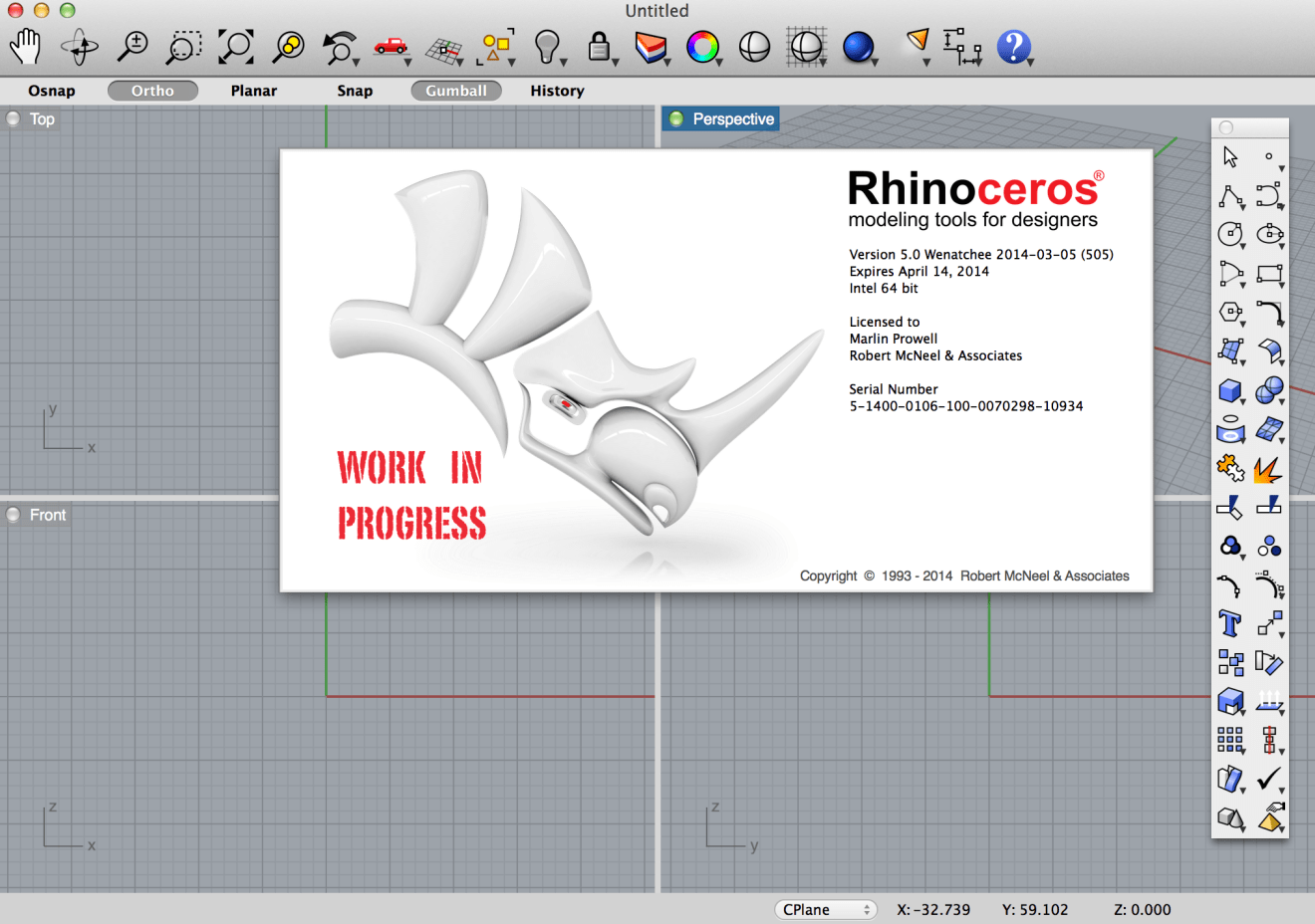
Task: Click the light bulb hide/show tool
Action: pyautogui.click(x=549, y=47)
